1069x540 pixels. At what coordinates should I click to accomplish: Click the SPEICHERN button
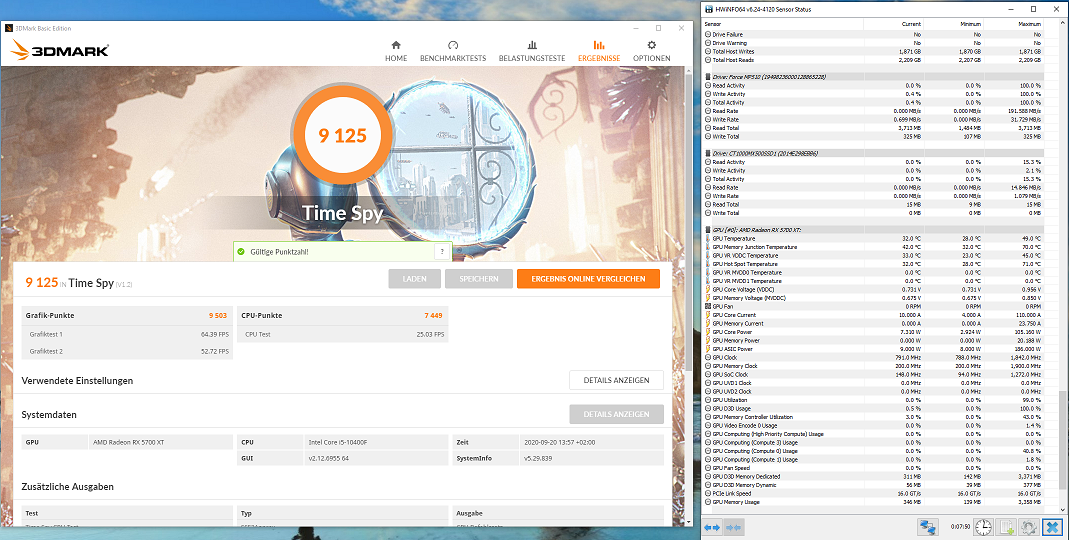[x=479, y=279]
